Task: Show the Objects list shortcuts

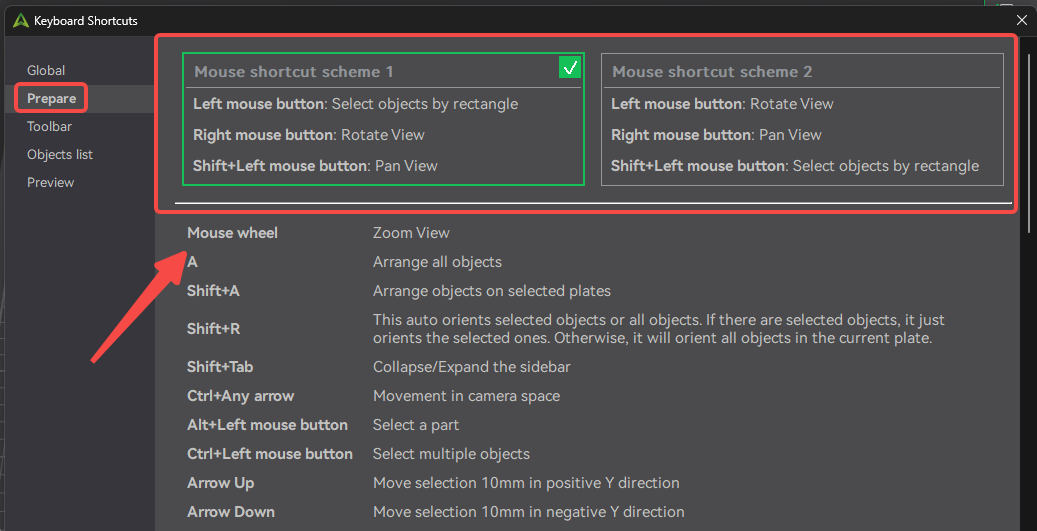Action: tap(60, 155)
